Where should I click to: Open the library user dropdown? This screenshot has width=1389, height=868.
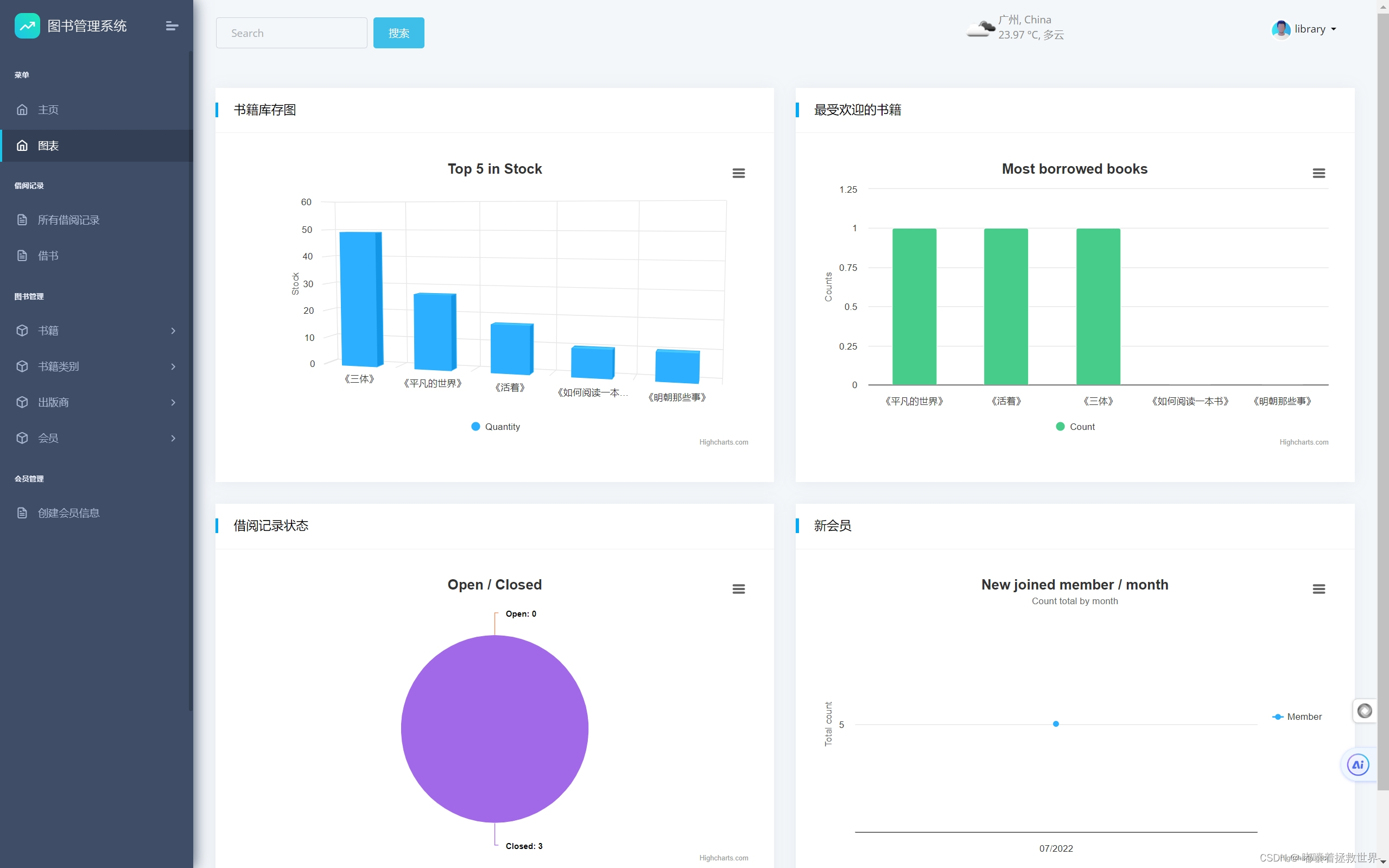pos(1304,29)
